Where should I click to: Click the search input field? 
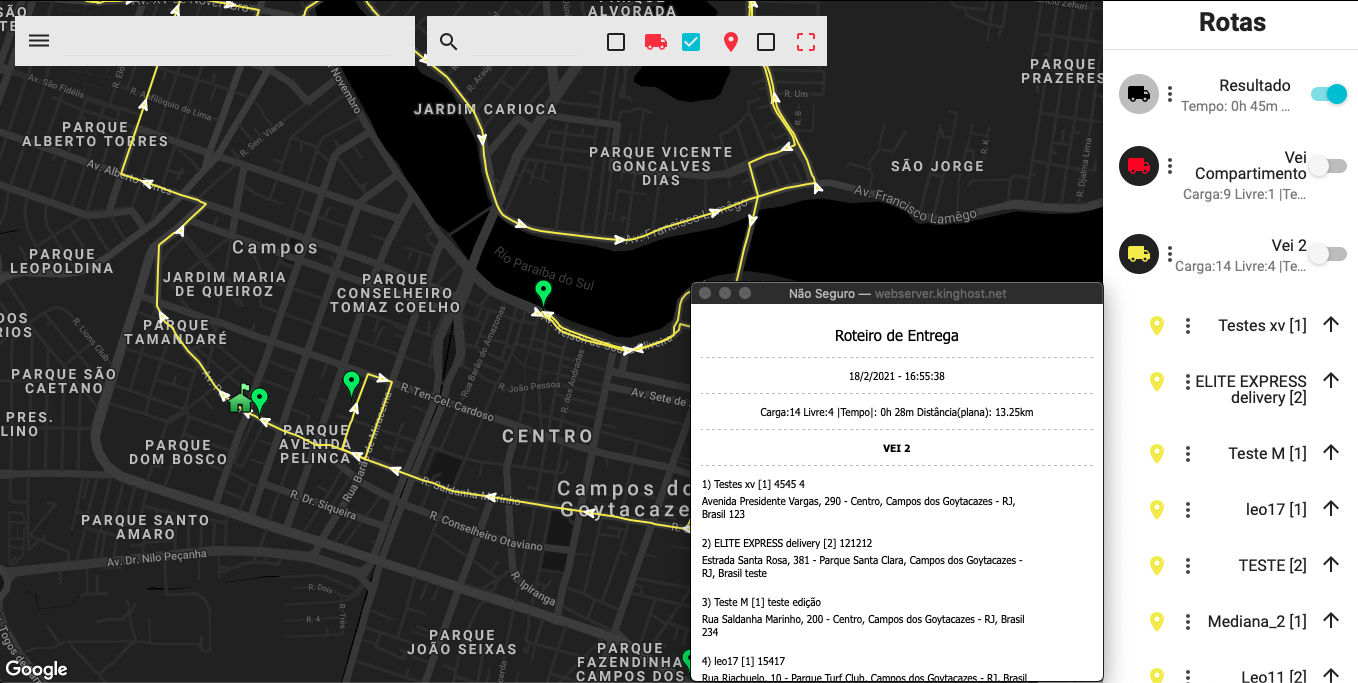(x=520, y=42)
